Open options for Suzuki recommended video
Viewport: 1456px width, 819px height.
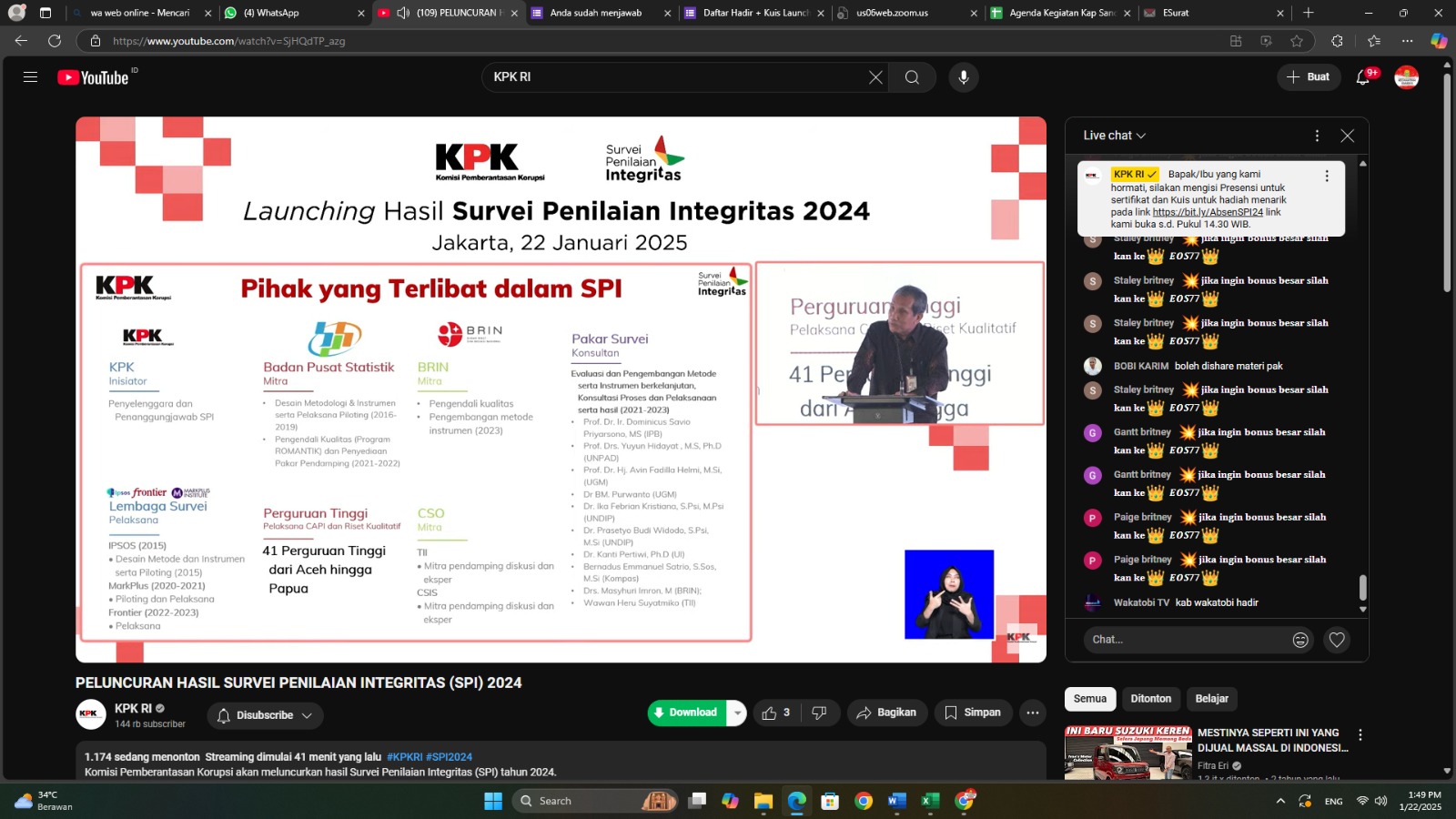pos(1360,734)
